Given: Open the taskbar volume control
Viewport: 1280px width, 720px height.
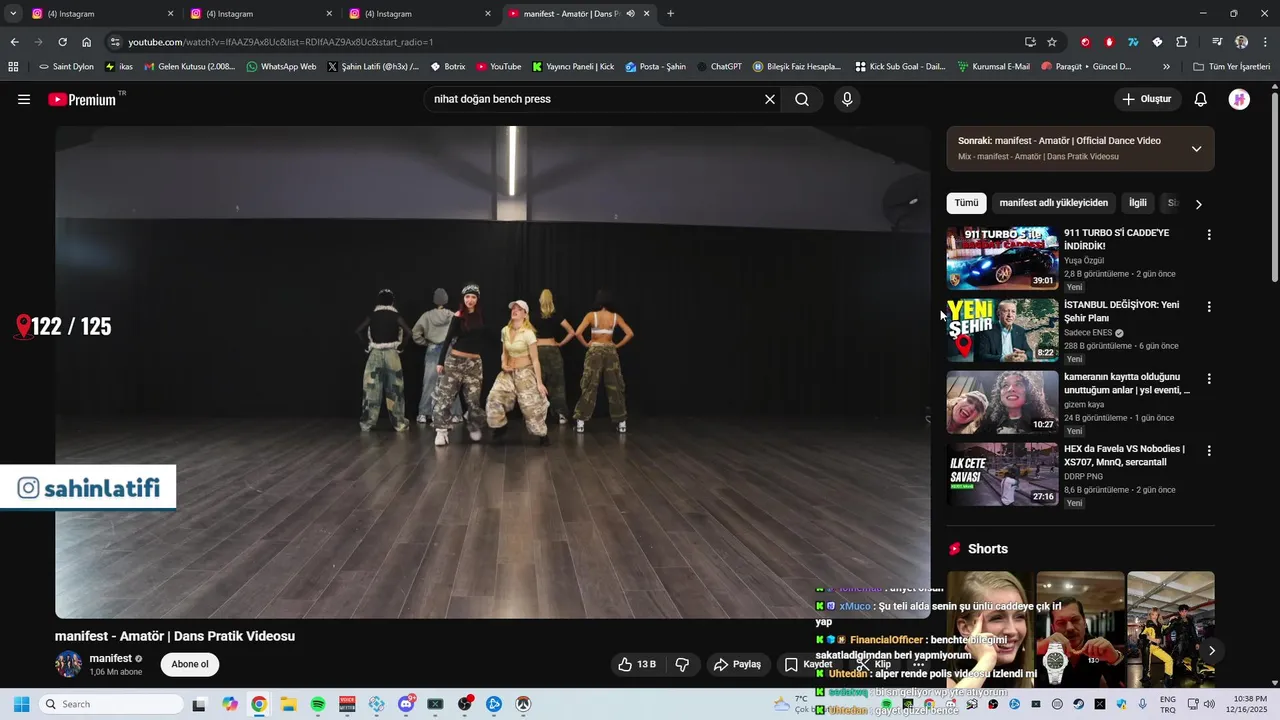Looking at the screenshot, I should click(1209, 704).
